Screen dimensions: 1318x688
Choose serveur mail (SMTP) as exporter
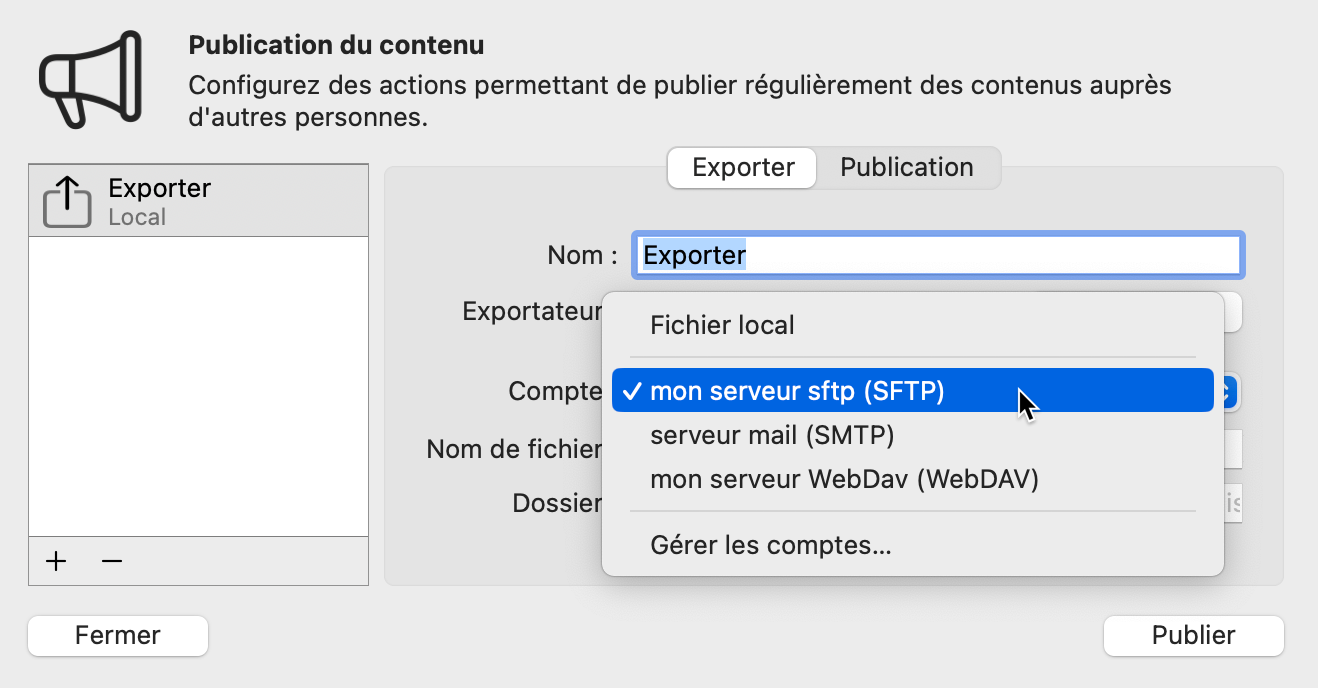point(772,435)
